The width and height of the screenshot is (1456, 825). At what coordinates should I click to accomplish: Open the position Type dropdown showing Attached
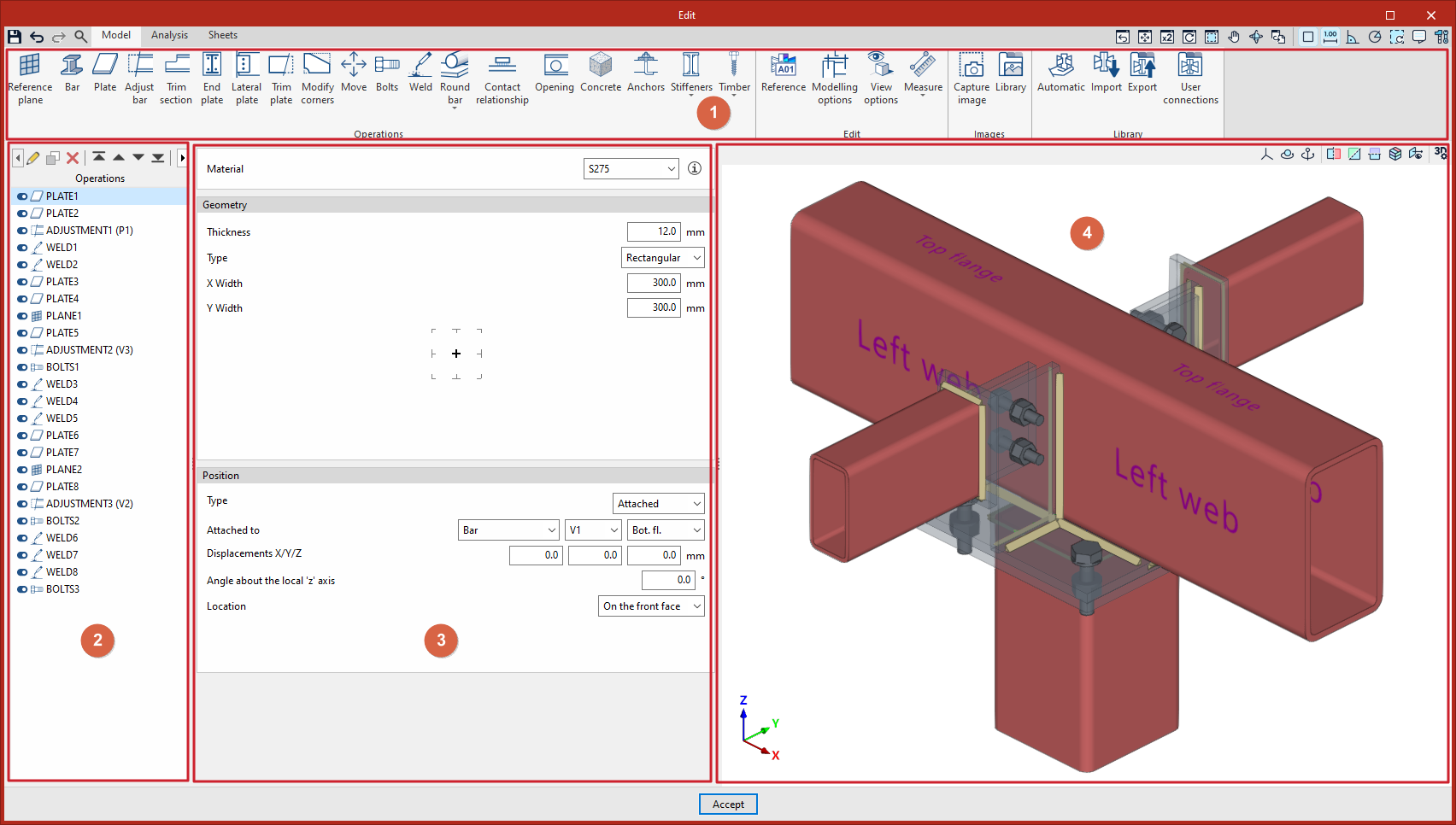coord(659,504)
